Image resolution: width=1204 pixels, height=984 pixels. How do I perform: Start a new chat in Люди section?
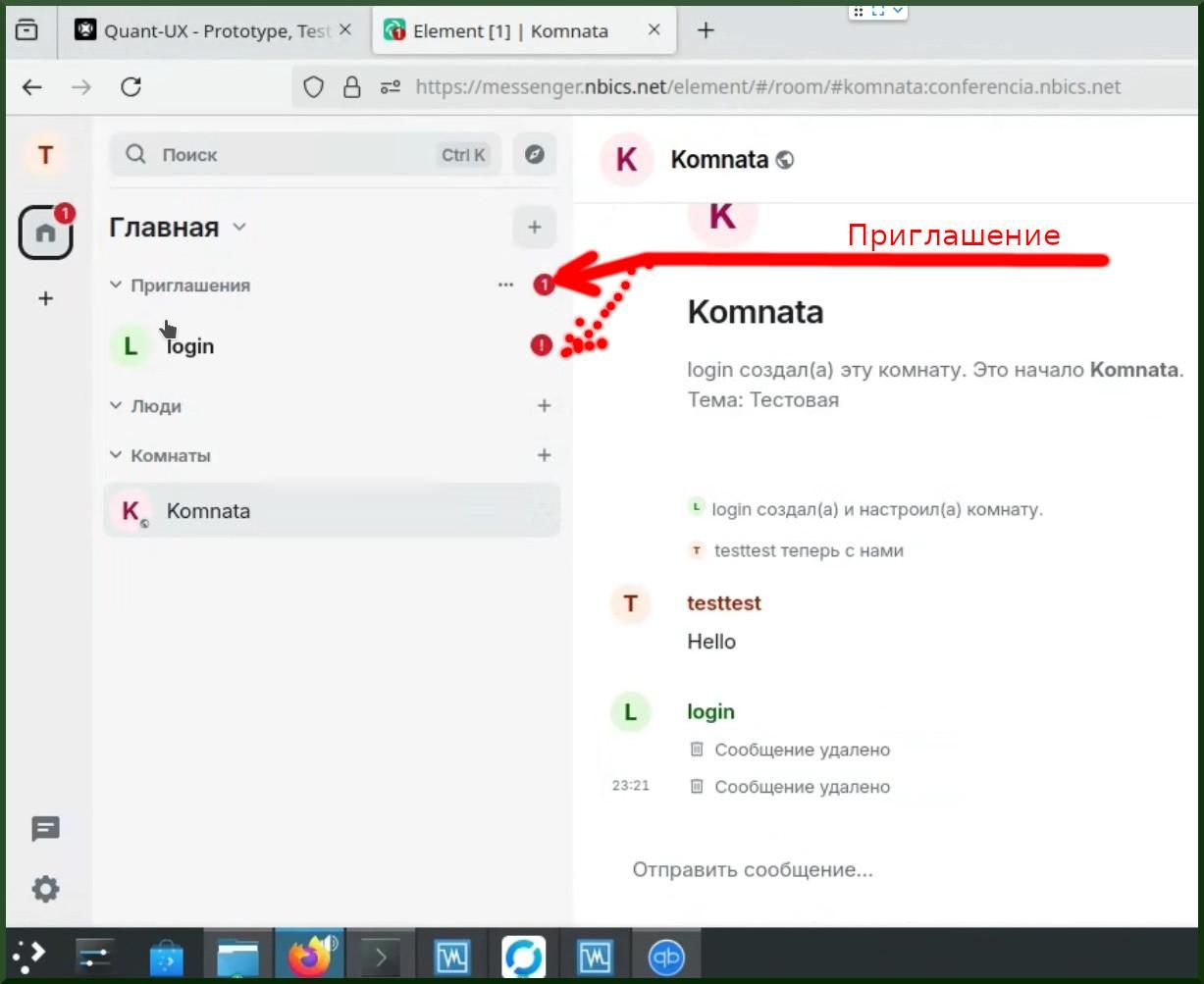tap(544, 406)
